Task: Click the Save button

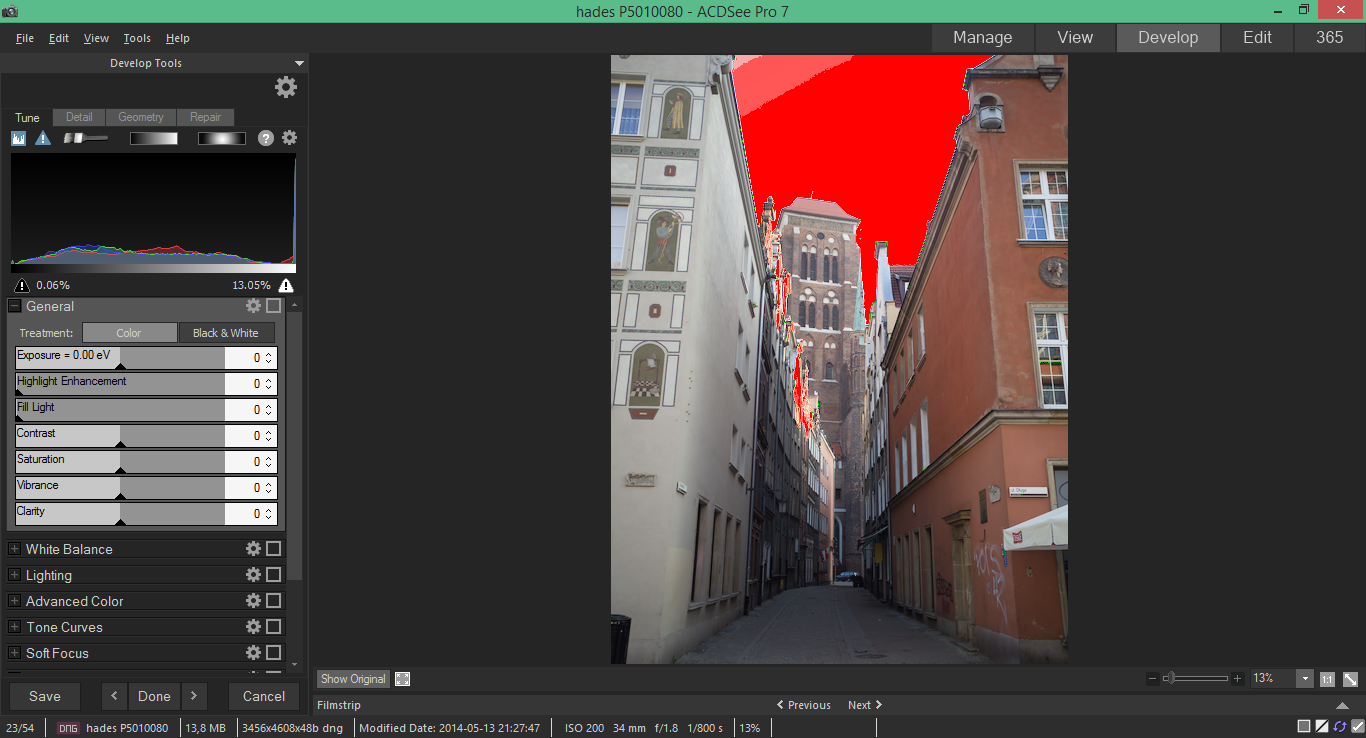Action: pyautogui.click(x=45, y=696)
